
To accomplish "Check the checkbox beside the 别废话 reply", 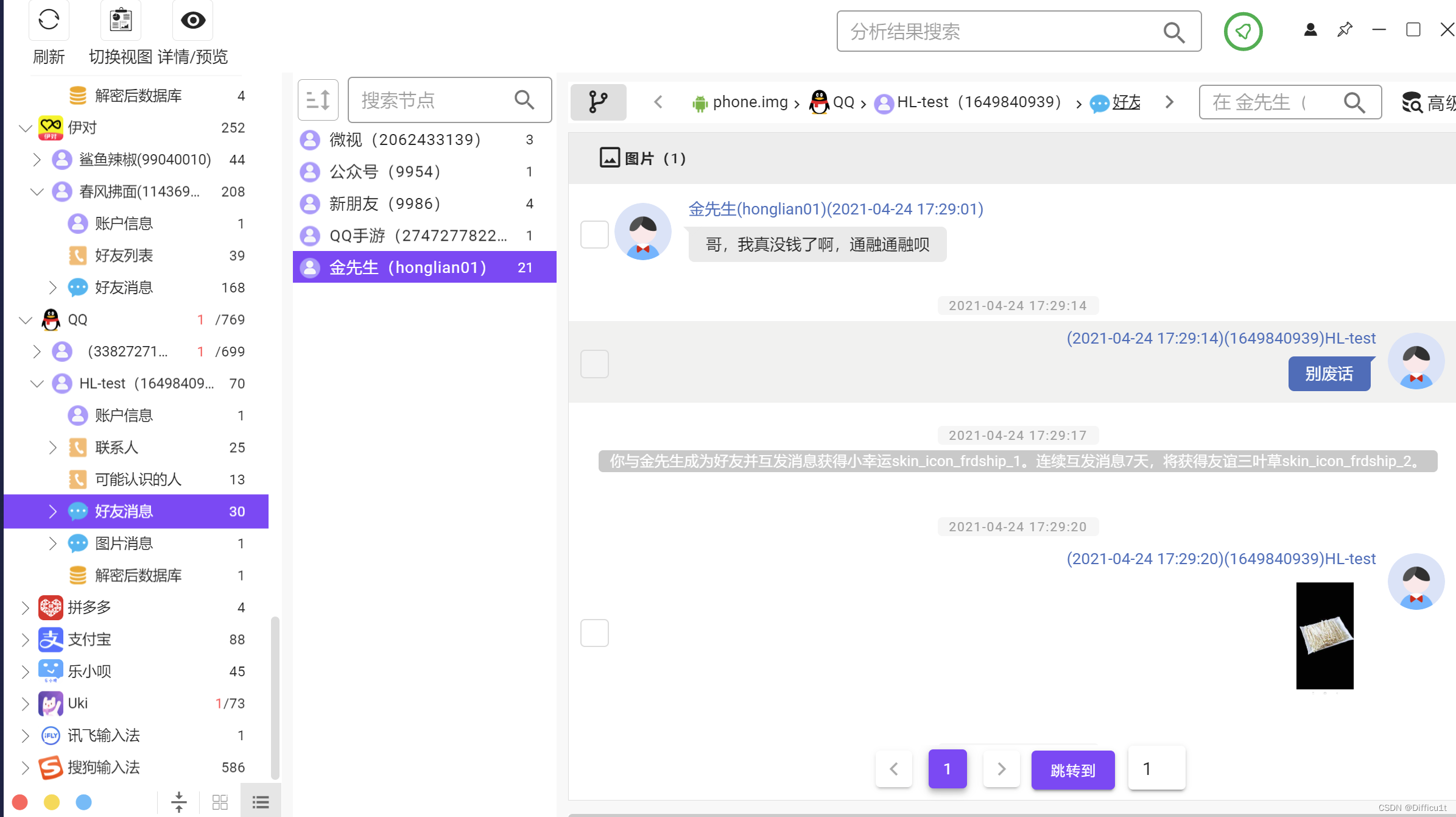I will pyautogui.click(x=594, y=364).
